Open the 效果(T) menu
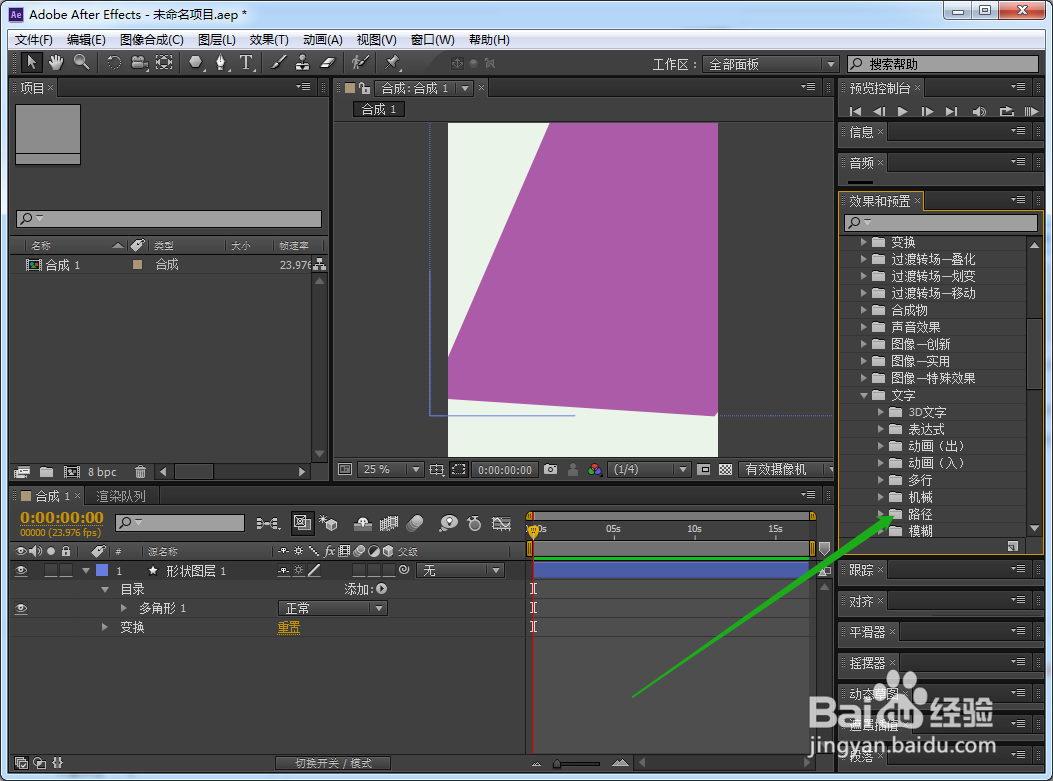The image size is (1053, 781). click(269, 40)
